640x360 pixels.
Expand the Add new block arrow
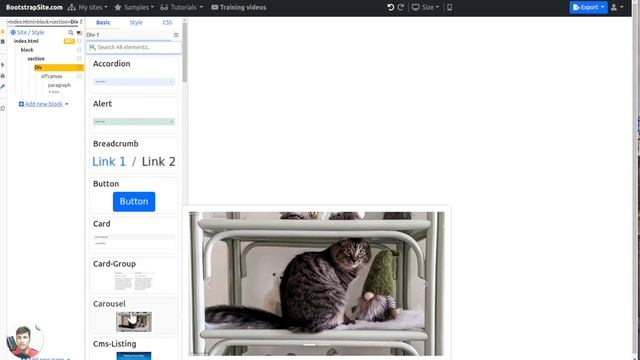tap(67, 104)
